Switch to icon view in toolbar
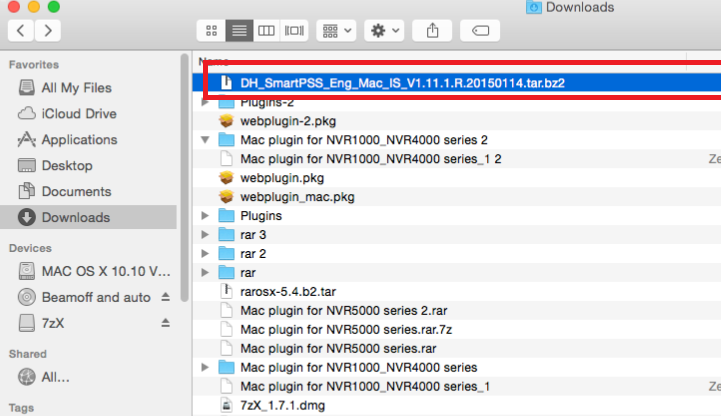This screenshot has width=721, height=416. coord(211,31)
